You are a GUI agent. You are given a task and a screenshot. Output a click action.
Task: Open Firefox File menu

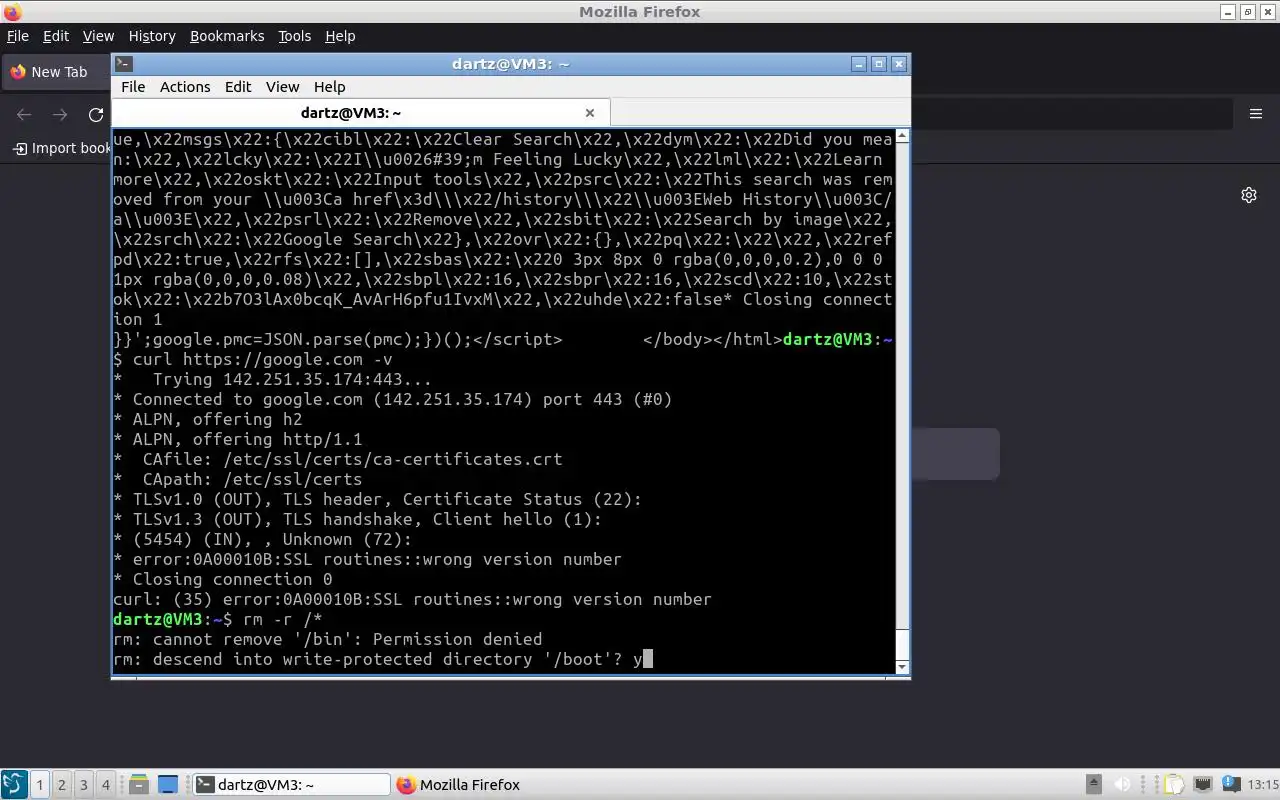pos(18,36)
